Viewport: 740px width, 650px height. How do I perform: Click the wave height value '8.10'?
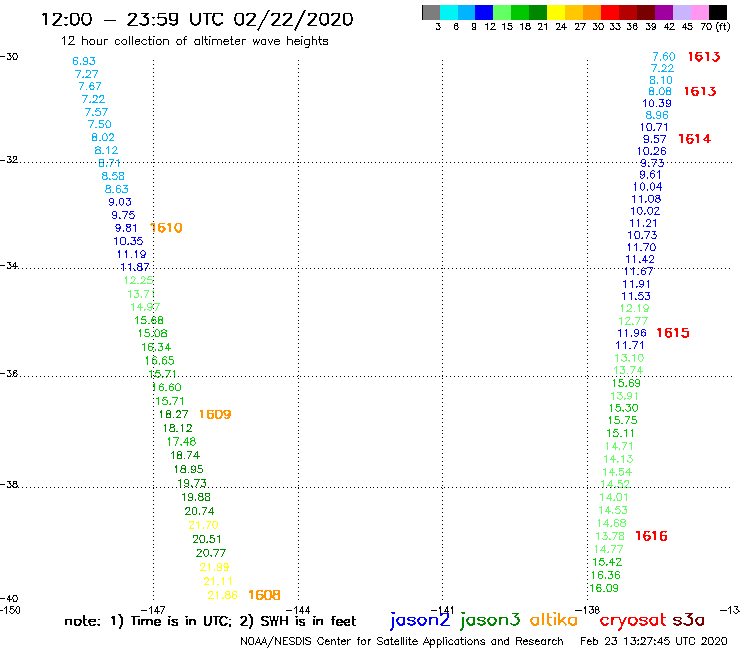(x=661, y=80)
